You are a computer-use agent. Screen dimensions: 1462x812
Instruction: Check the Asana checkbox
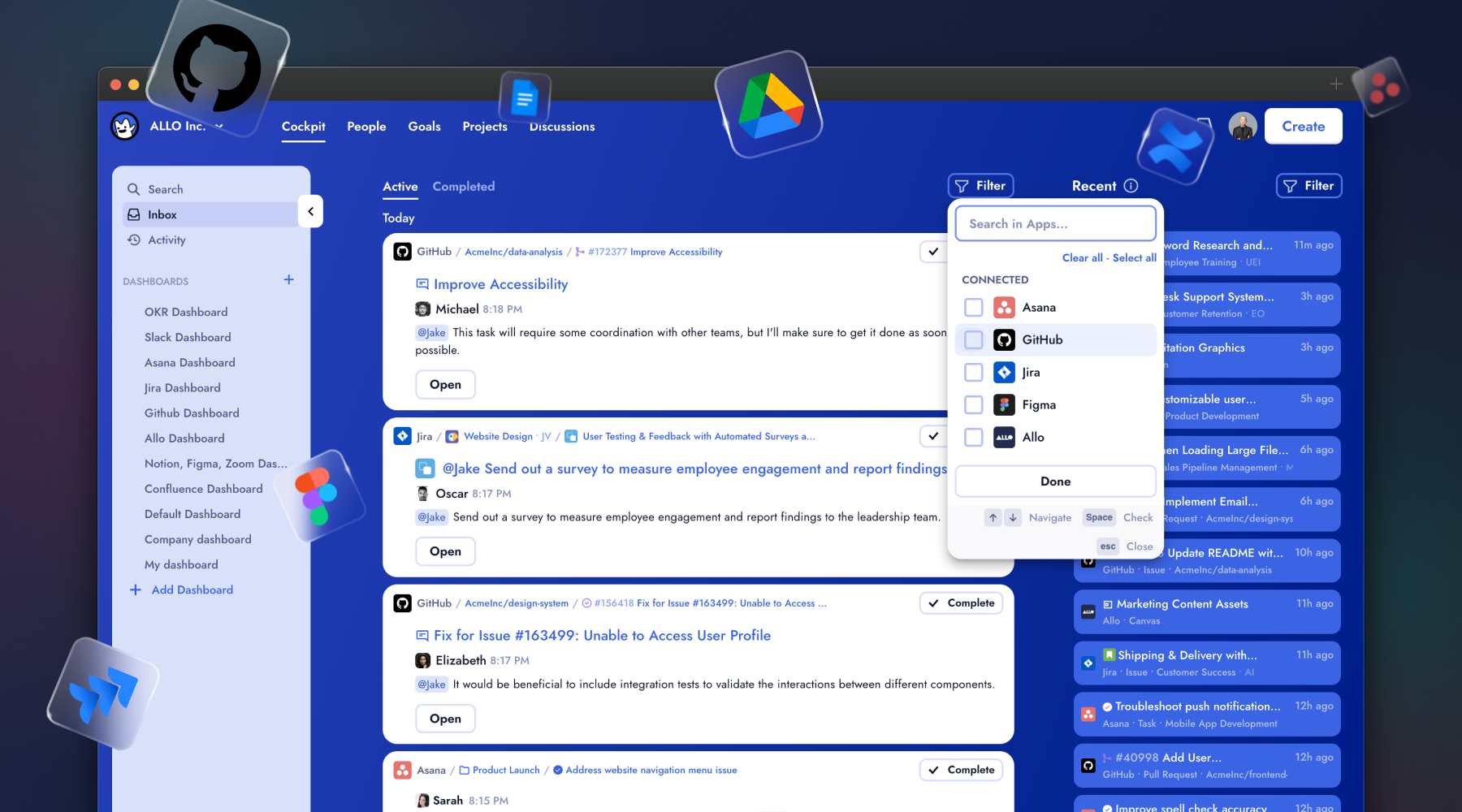973,307
